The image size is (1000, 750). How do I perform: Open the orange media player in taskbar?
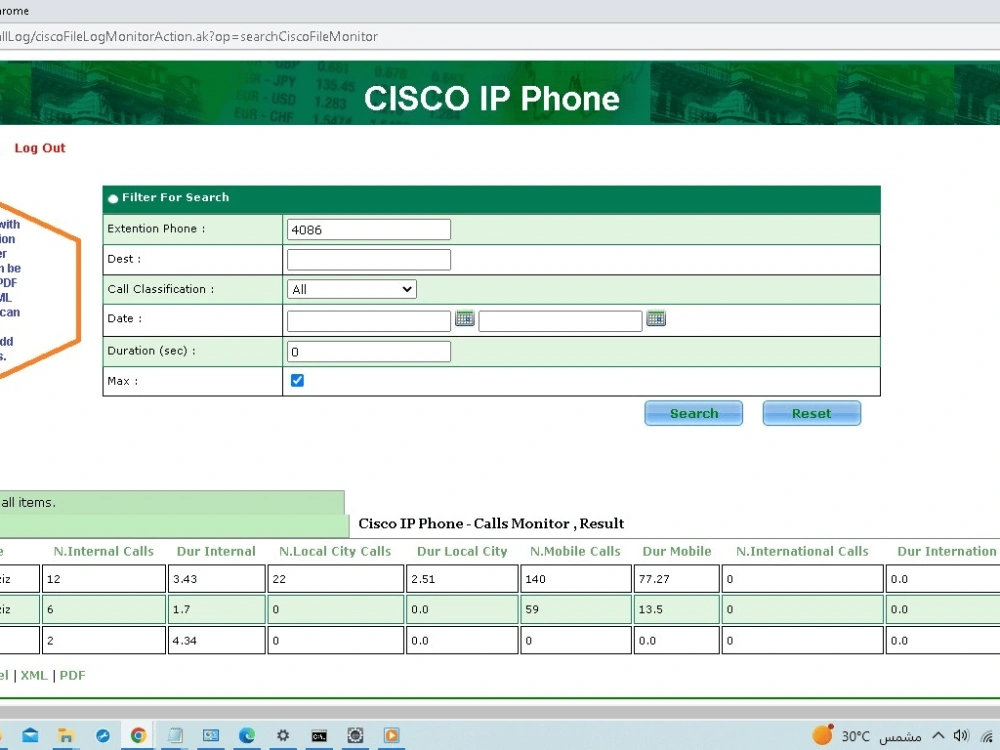[392, 735]
